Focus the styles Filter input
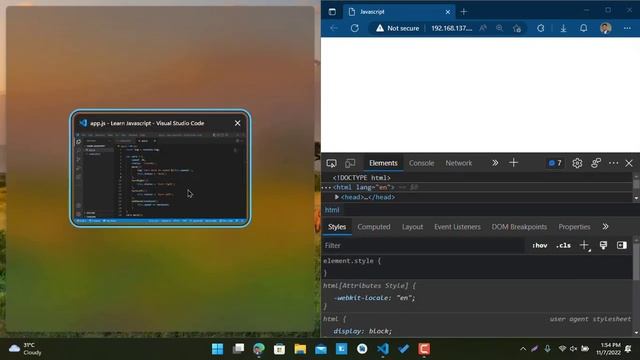Screen dimensions: 640x360 [x=423, y=245]
